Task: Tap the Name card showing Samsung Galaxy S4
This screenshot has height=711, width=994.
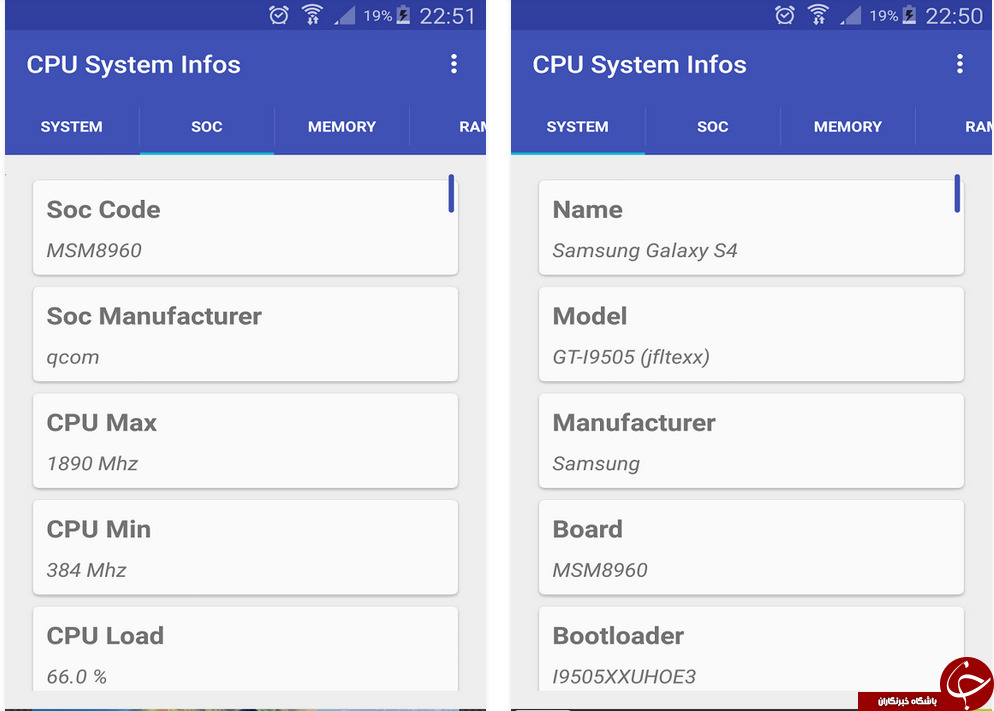Action: pos(751,227)
